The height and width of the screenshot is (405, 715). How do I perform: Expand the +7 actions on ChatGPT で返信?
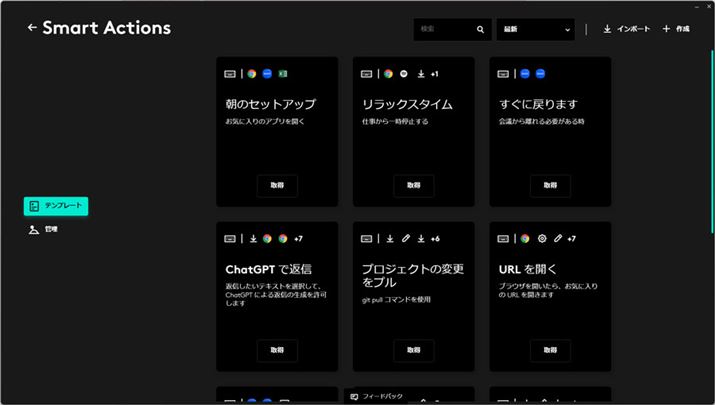point(298,239)
